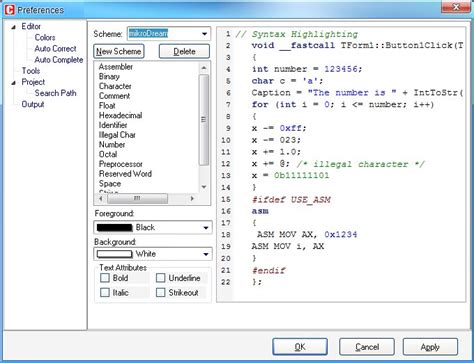
Task: Collapse the Project tree node
Action: click(x=13, y=83)
